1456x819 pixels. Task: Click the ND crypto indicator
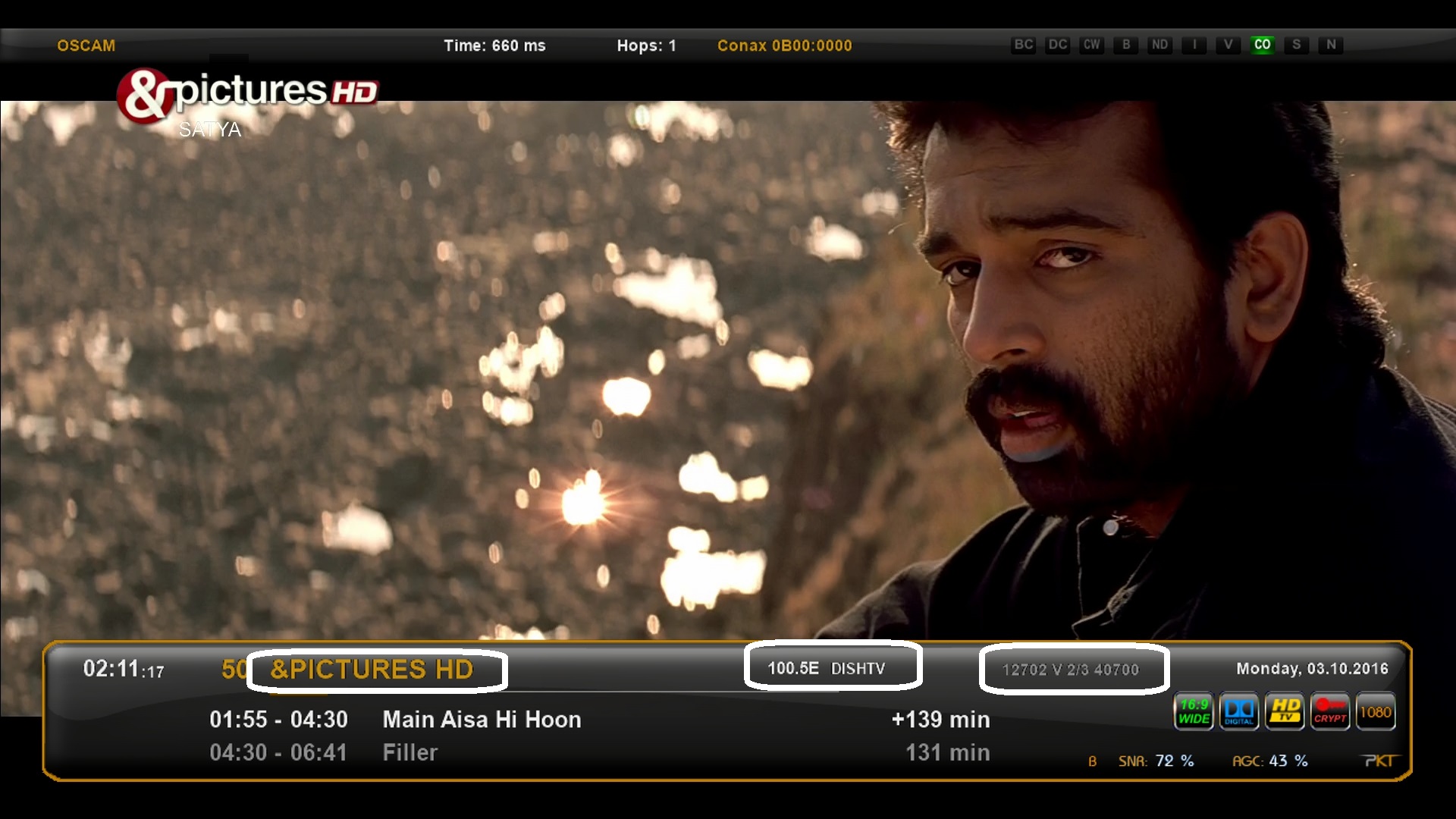click(x=1160, y=45)
